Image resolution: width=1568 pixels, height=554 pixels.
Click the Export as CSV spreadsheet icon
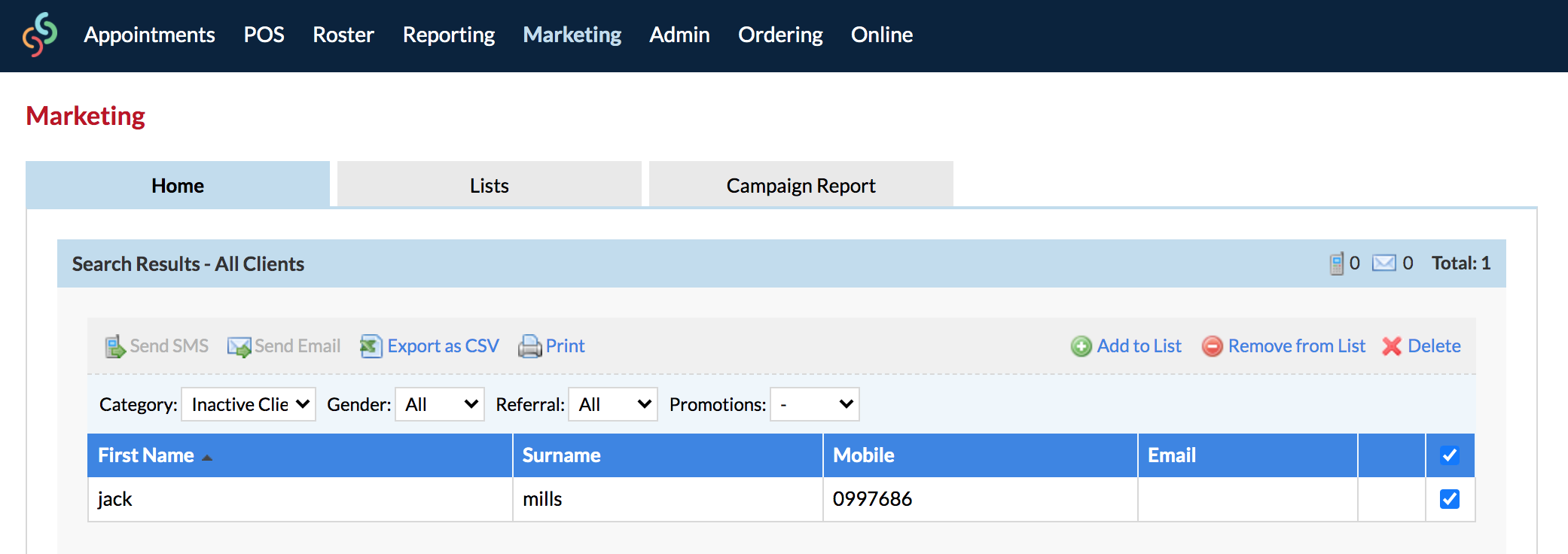point(371,346)
